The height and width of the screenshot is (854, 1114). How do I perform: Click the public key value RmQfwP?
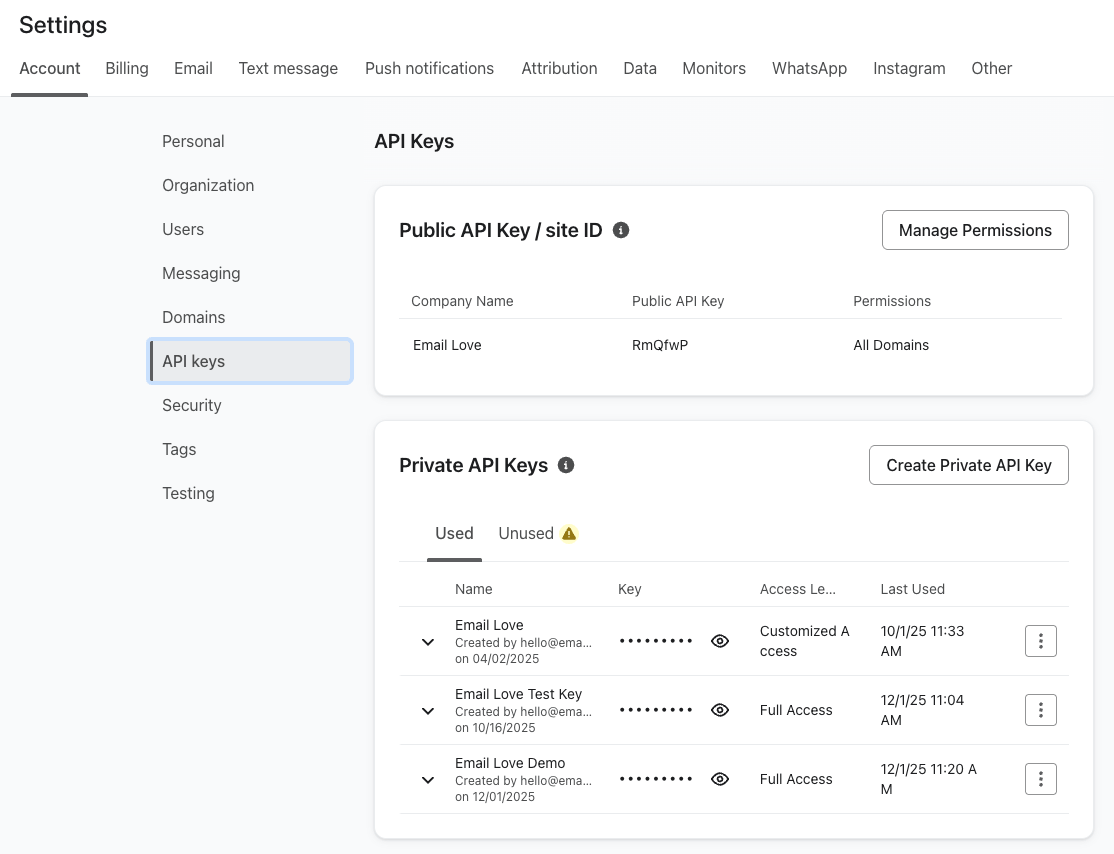coord(660,345)
